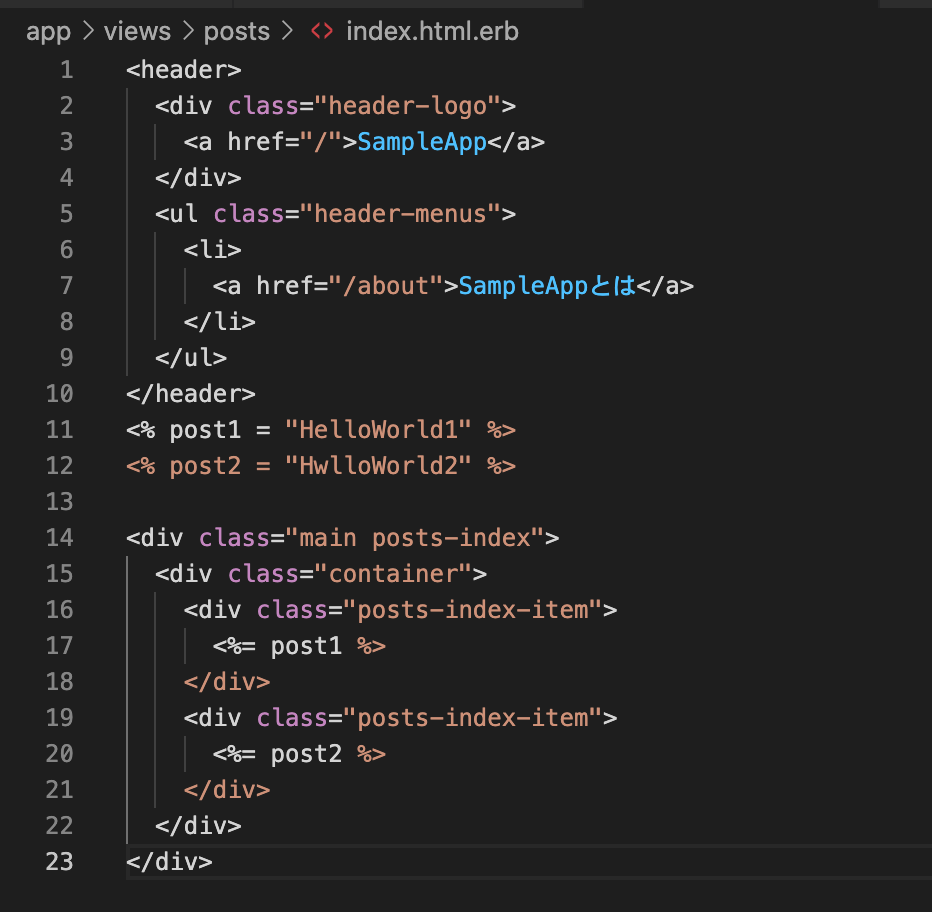The image size is (932, 912).
Task: Click the index.html.erb breadcrumb filename
Action: point(432,31)
